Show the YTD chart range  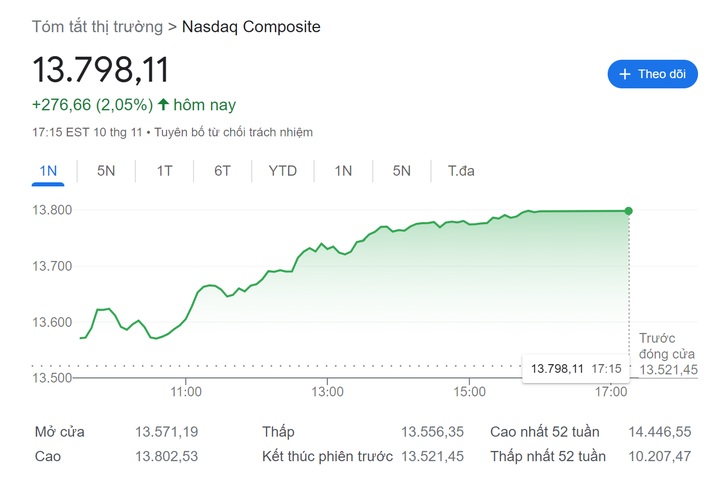pos(282,171)
